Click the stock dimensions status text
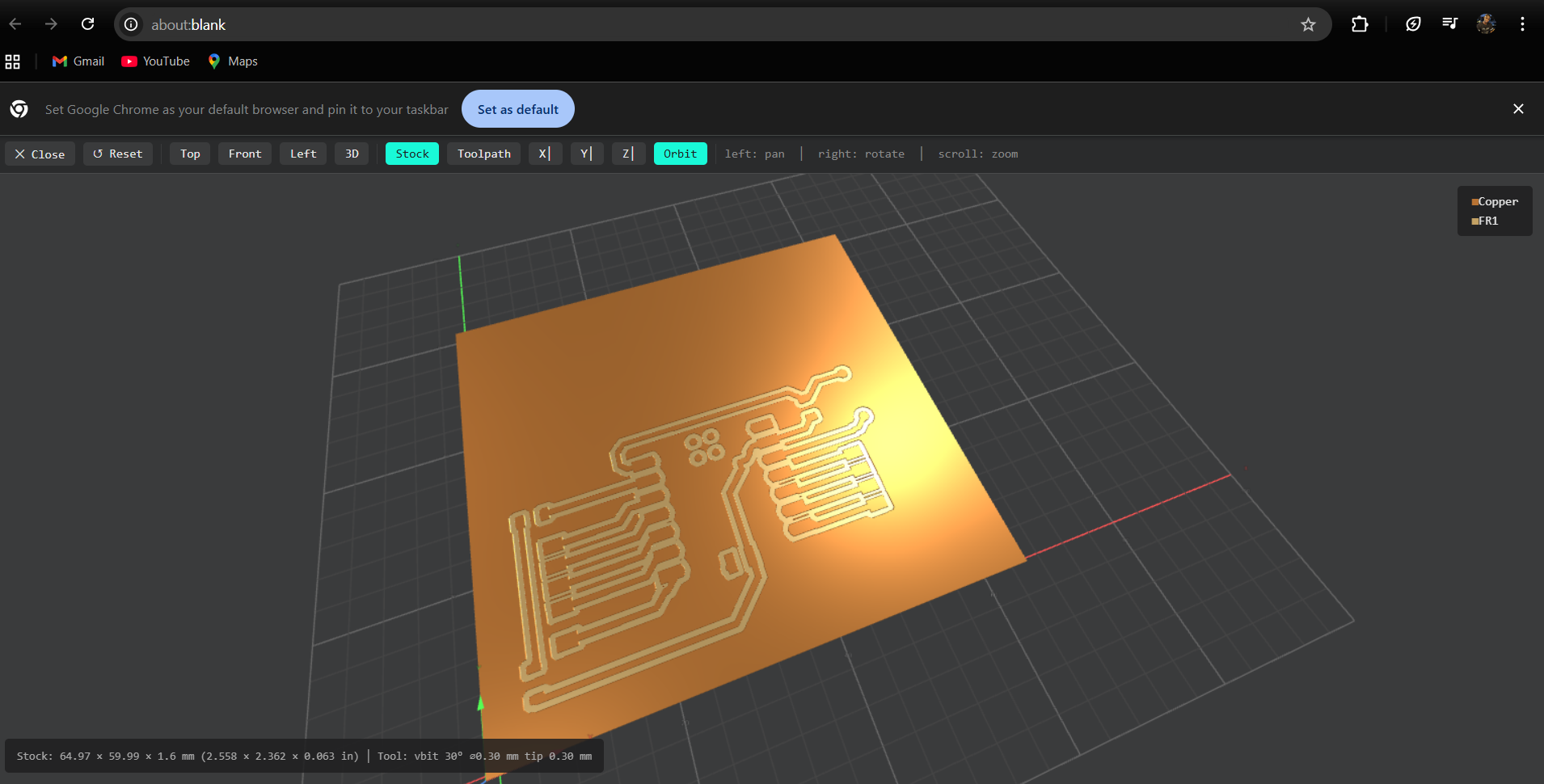This screenshot has height=784, width=1544. coord(188,757)
